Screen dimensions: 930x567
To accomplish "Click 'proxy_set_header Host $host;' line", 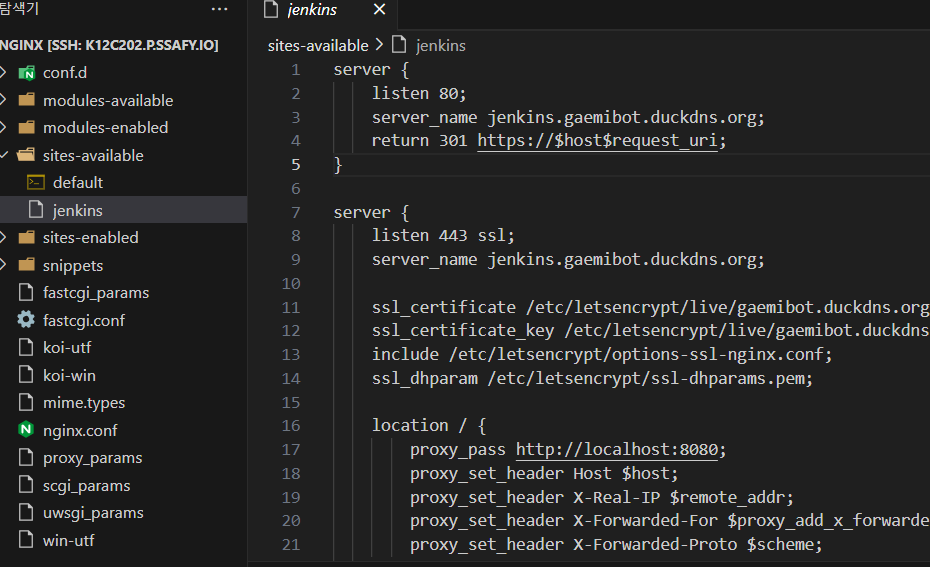I will [544, 473].
